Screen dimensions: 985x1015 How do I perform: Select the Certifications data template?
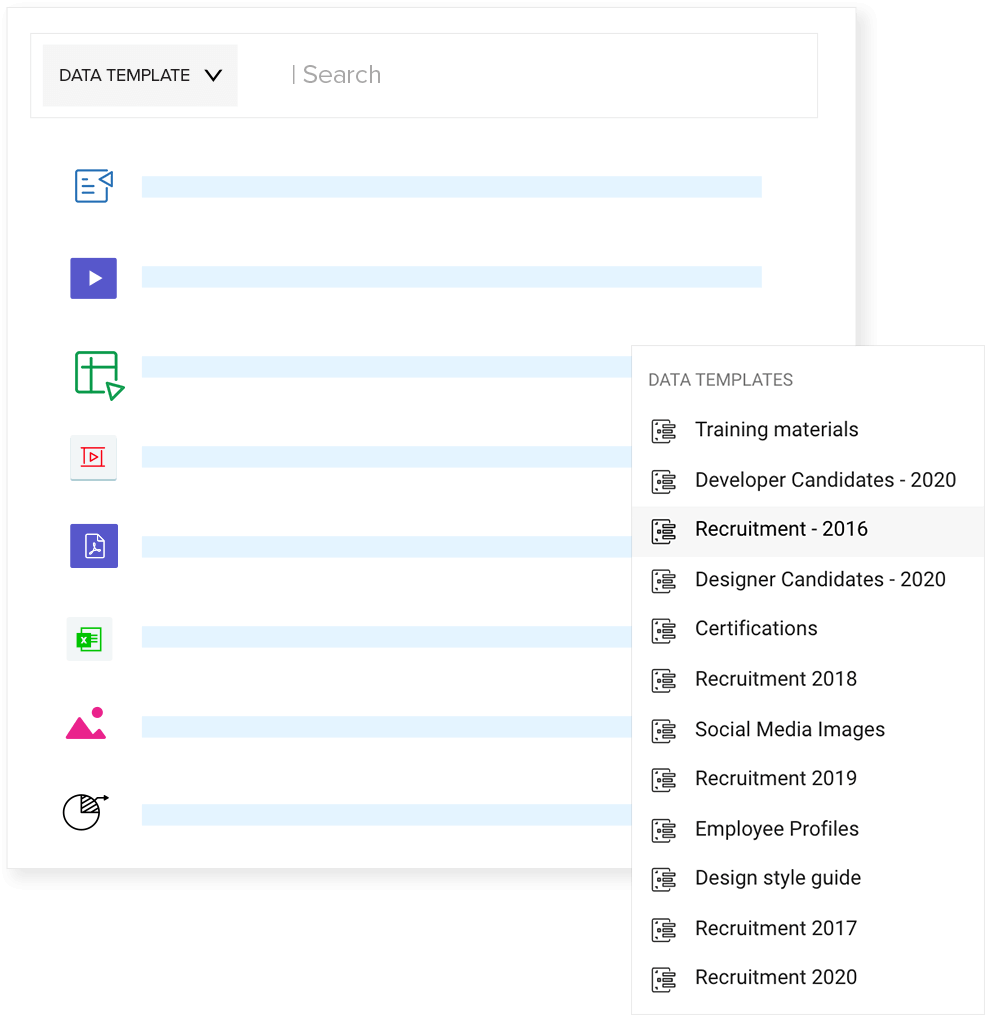tap(756, 629)
